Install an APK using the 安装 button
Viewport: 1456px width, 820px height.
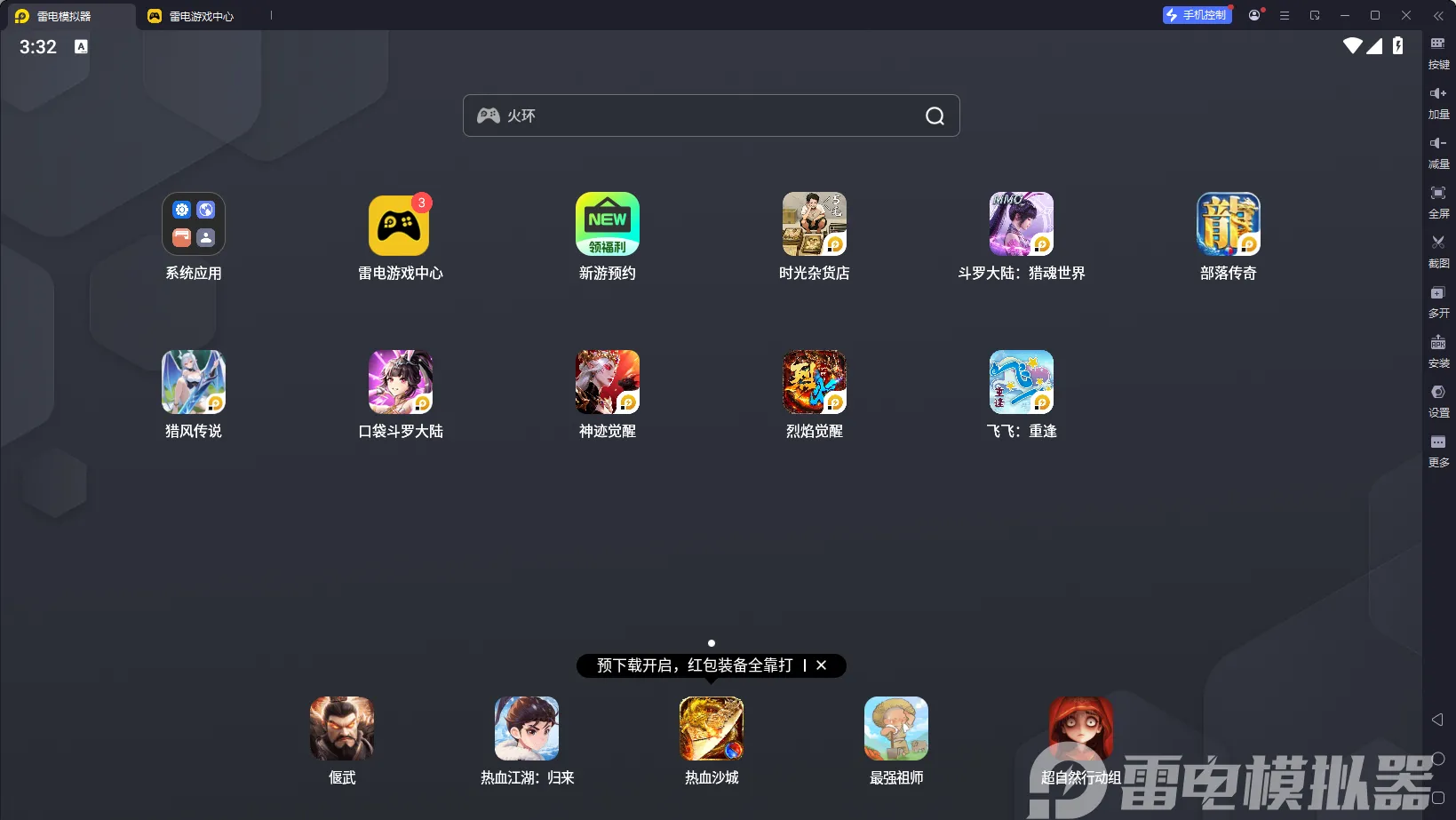click(1438, 351)
